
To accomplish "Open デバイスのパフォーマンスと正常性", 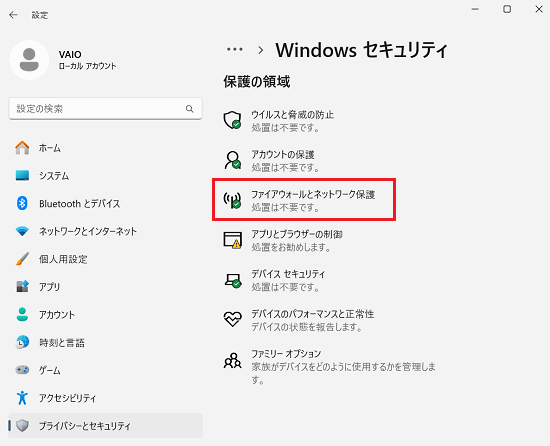I will [313, 314].
